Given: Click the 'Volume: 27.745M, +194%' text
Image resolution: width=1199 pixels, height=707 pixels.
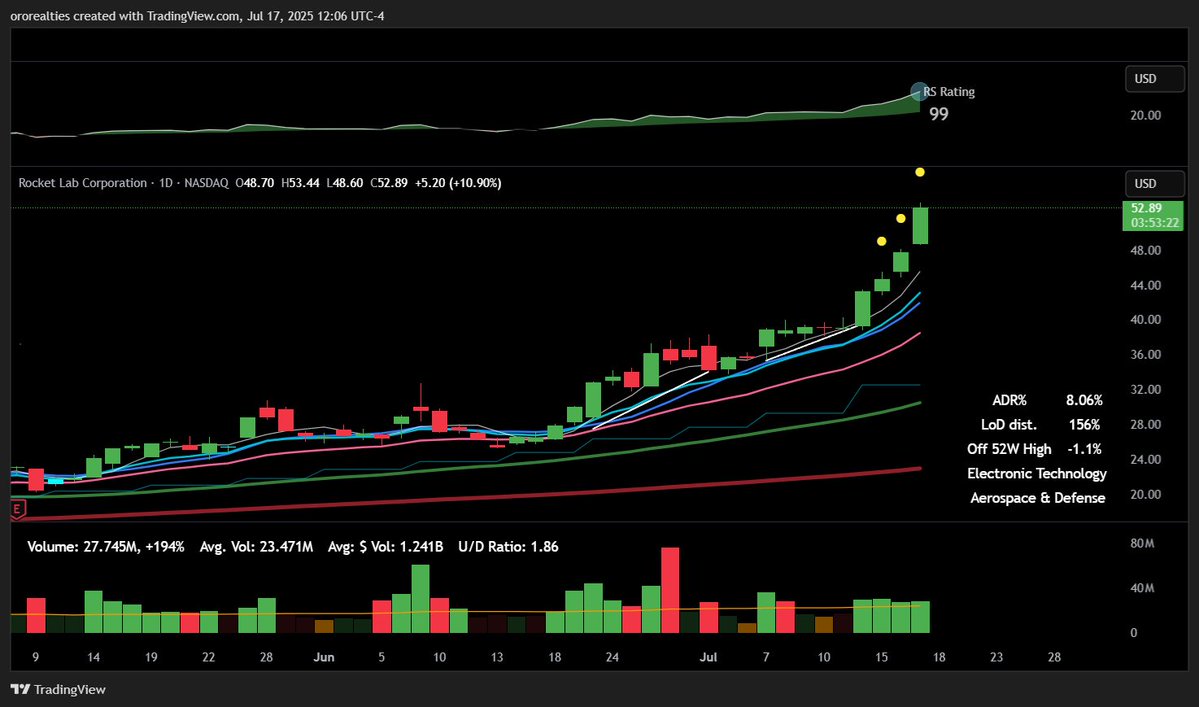Looking at the screenshot, I should (x=106, y=546).
